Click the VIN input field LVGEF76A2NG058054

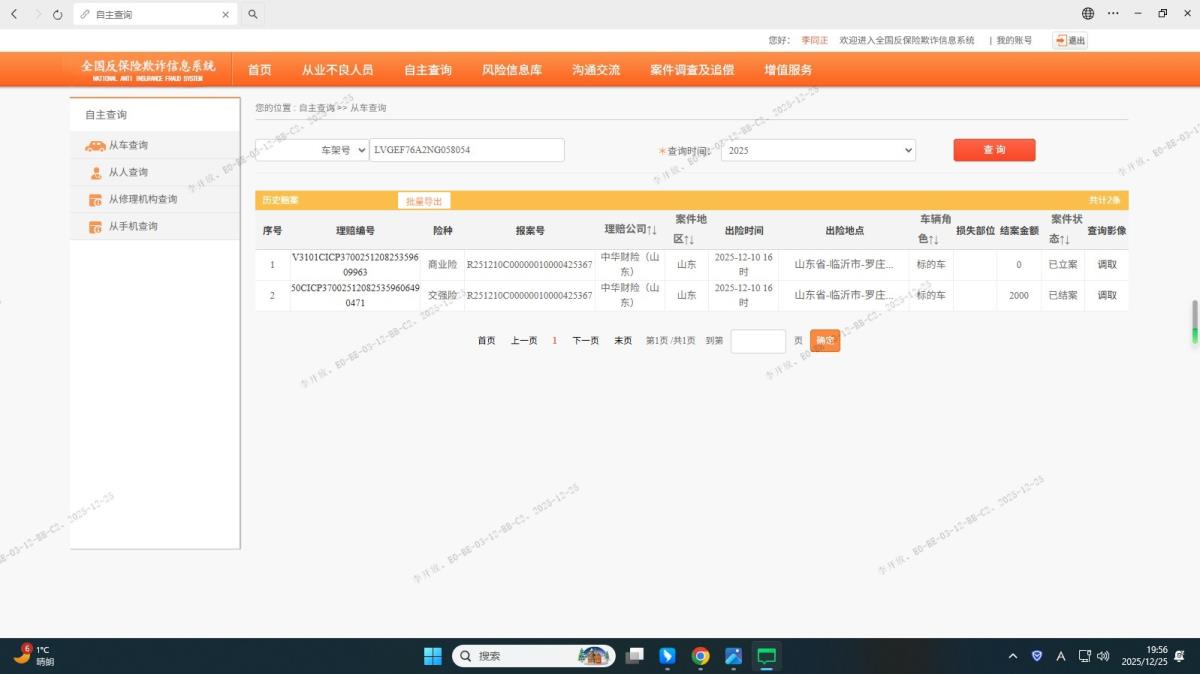click(467, 150)
